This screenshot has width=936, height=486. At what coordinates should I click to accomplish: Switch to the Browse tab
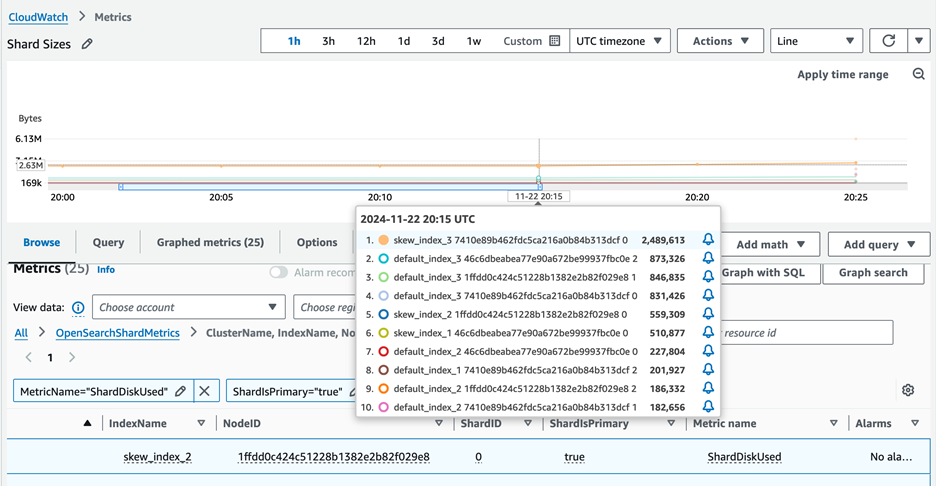(42, 242)
